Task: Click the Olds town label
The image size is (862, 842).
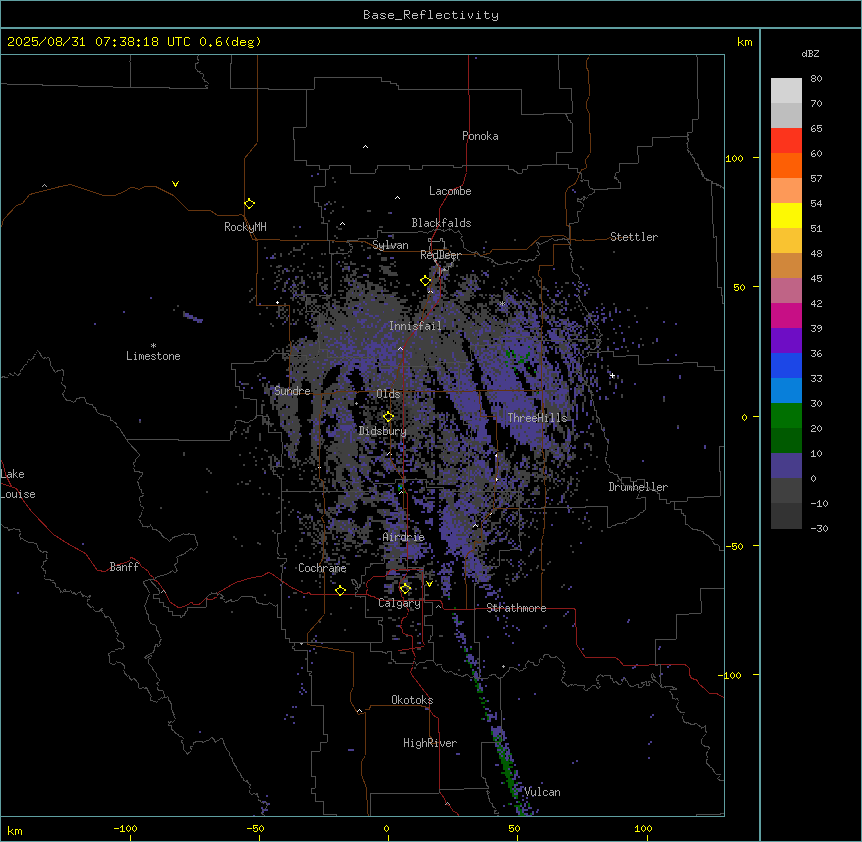Action: (388, 394)
